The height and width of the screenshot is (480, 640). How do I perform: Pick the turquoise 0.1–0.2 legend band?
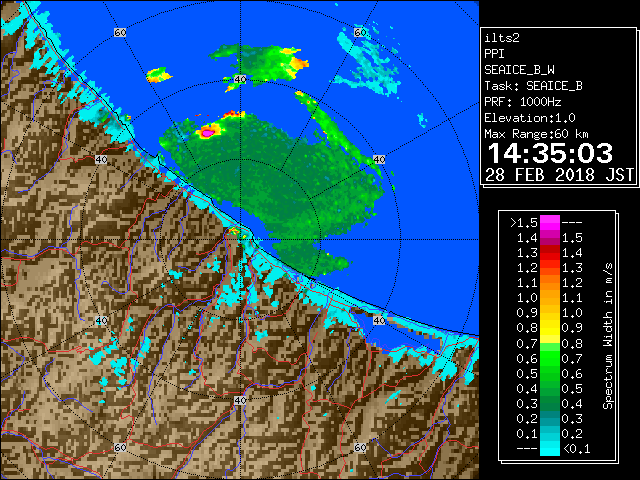point(550,434)
